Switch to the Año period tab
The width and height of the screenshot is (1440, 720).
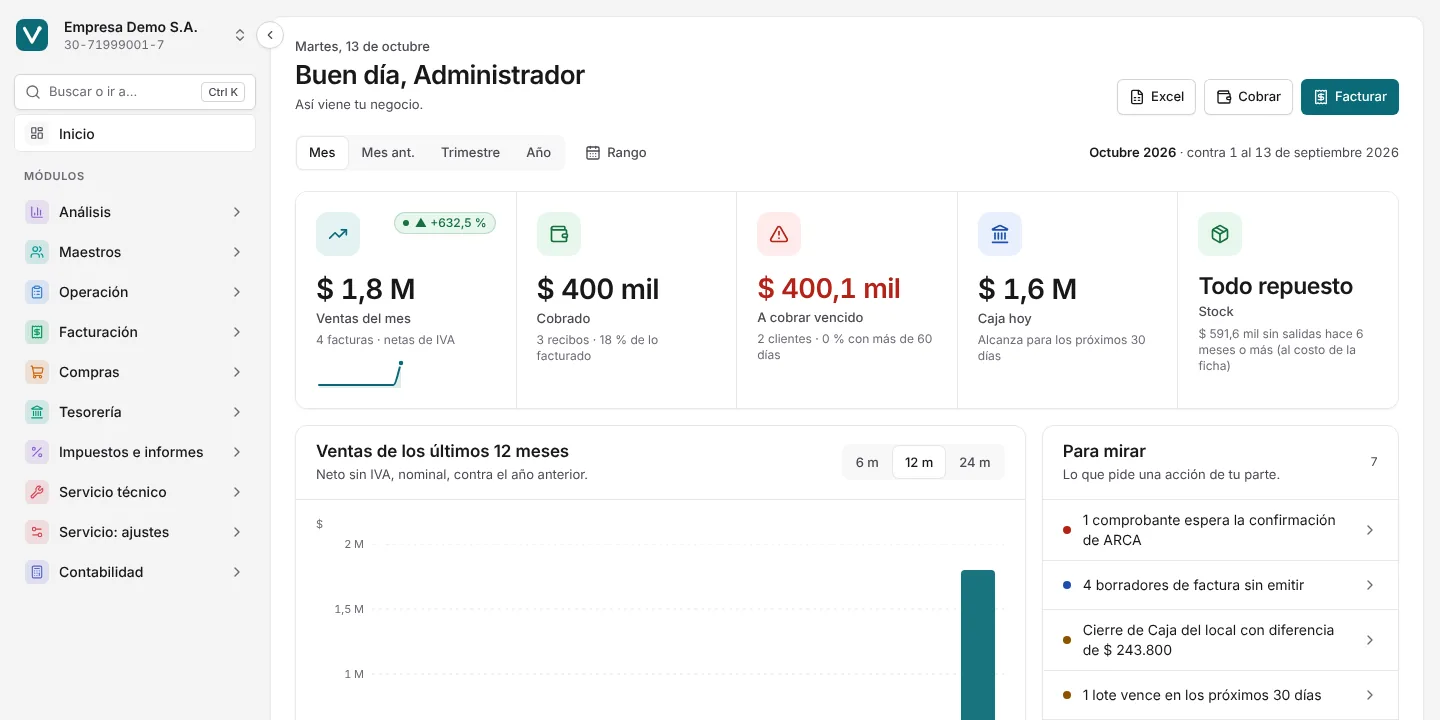click(x=539, y=153)
